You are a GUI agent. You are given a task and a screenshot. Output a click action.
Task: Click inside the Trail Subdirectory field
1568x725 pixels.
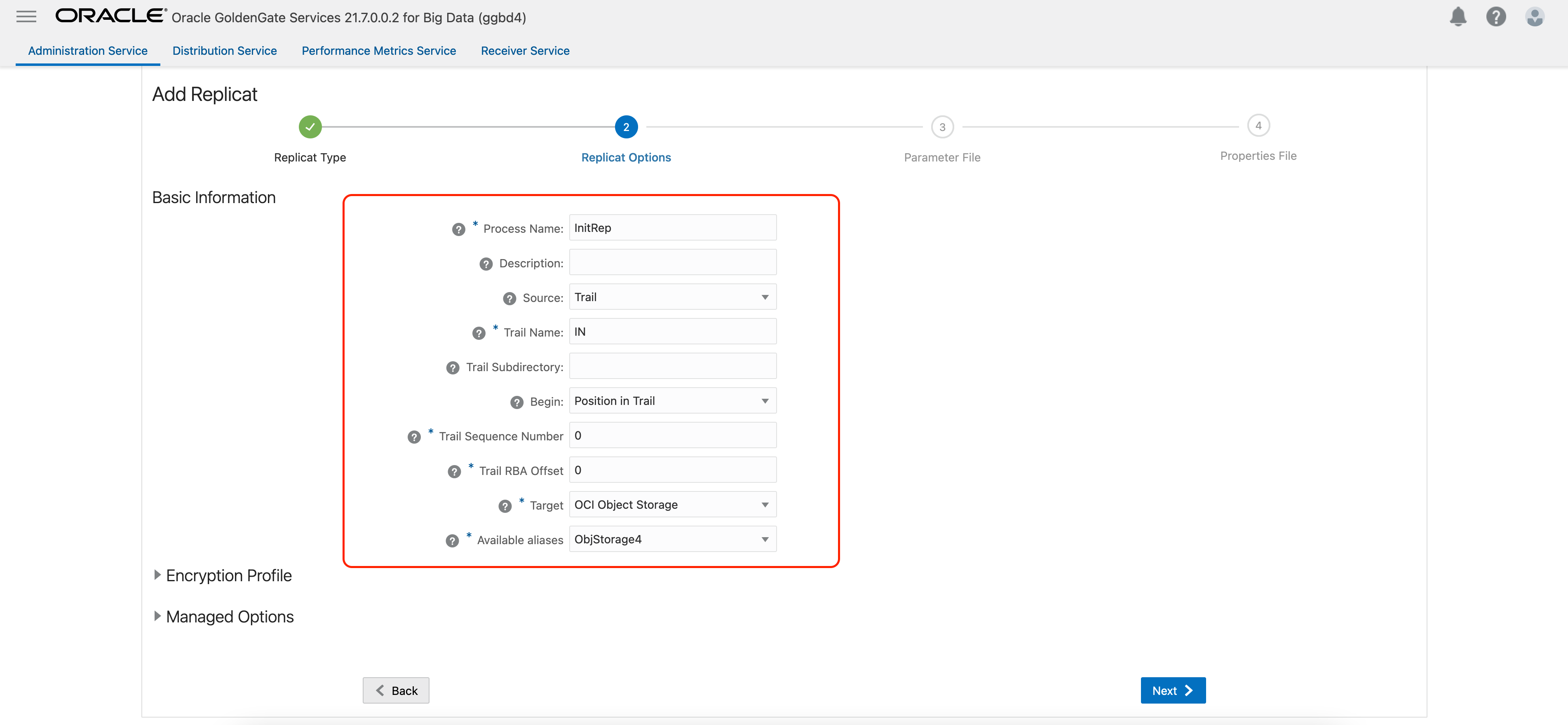coord(672,366)
